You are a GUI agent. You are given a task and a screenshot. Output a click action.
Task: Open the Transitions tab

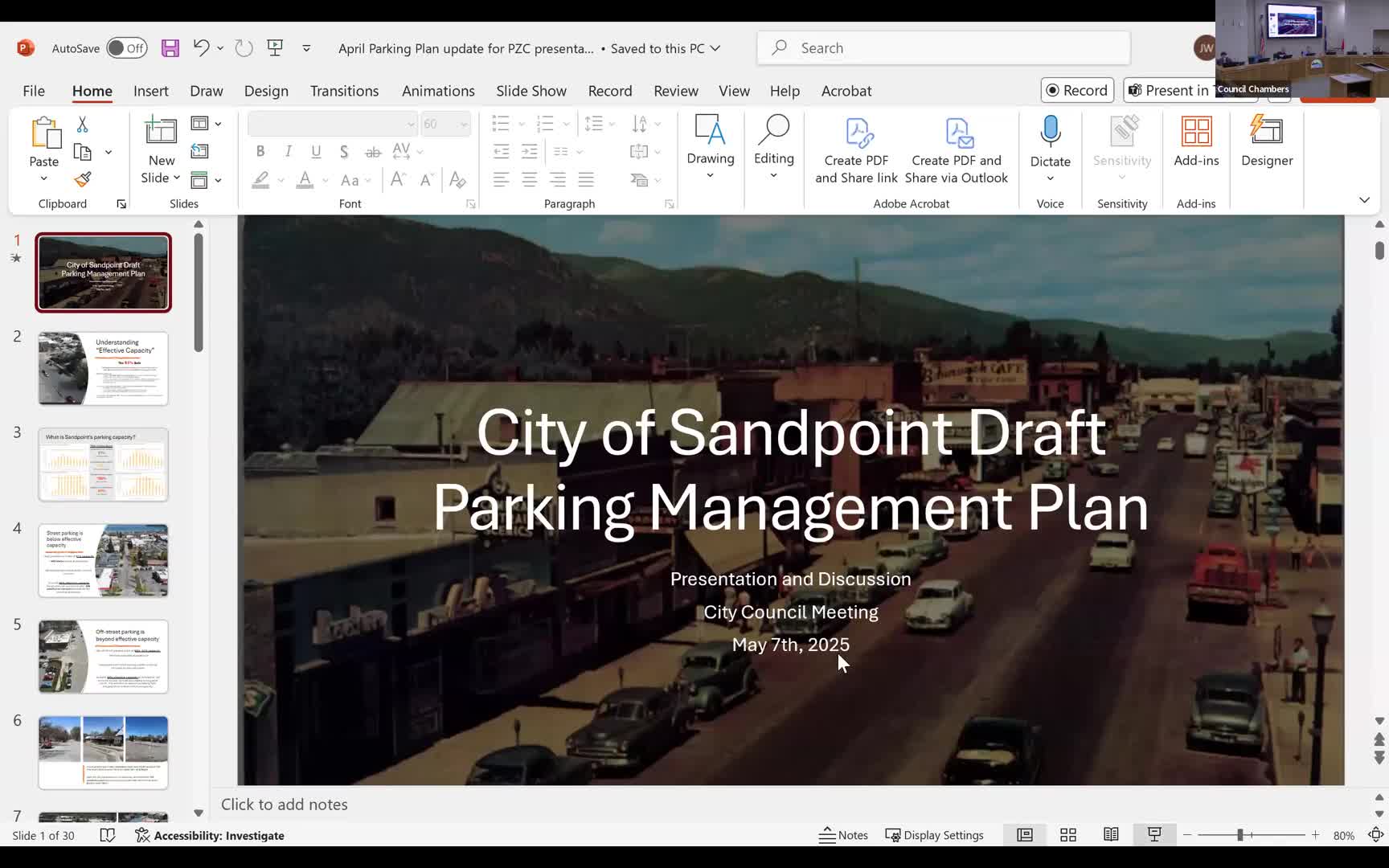(344, 91)
